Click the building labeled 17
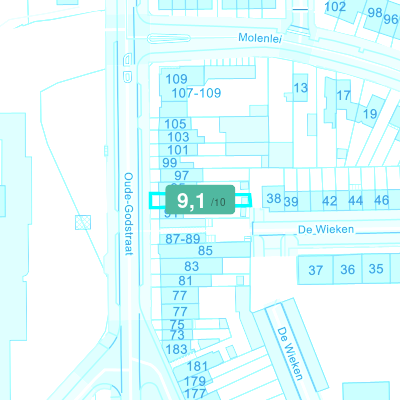This screenshot has height=400, width=400. click(343, 96)
